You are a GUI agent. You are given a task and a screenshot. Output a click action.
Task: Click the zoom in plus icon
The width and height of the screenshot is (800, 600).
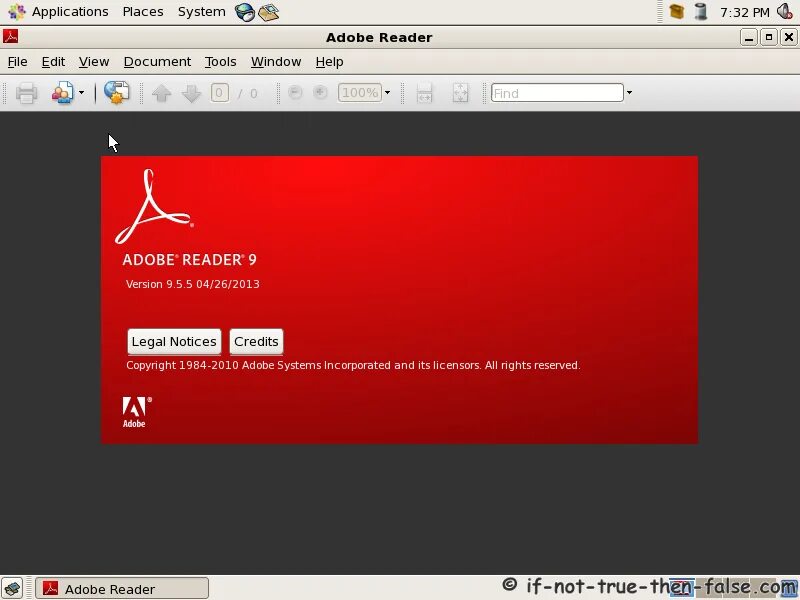(x=320, y=92)
